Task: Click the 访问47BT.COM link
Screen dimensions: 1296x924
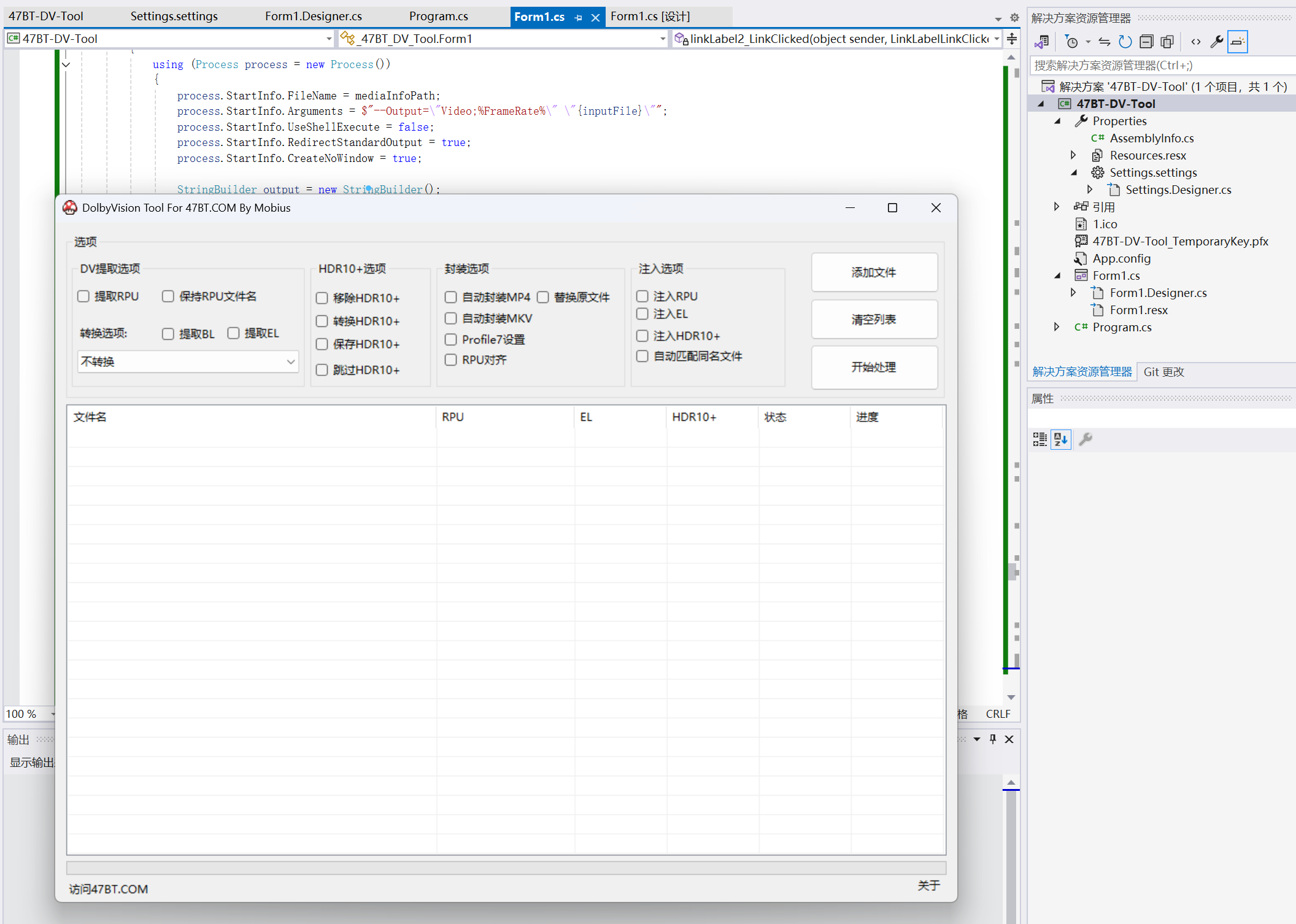Action: tap(108, 889)
